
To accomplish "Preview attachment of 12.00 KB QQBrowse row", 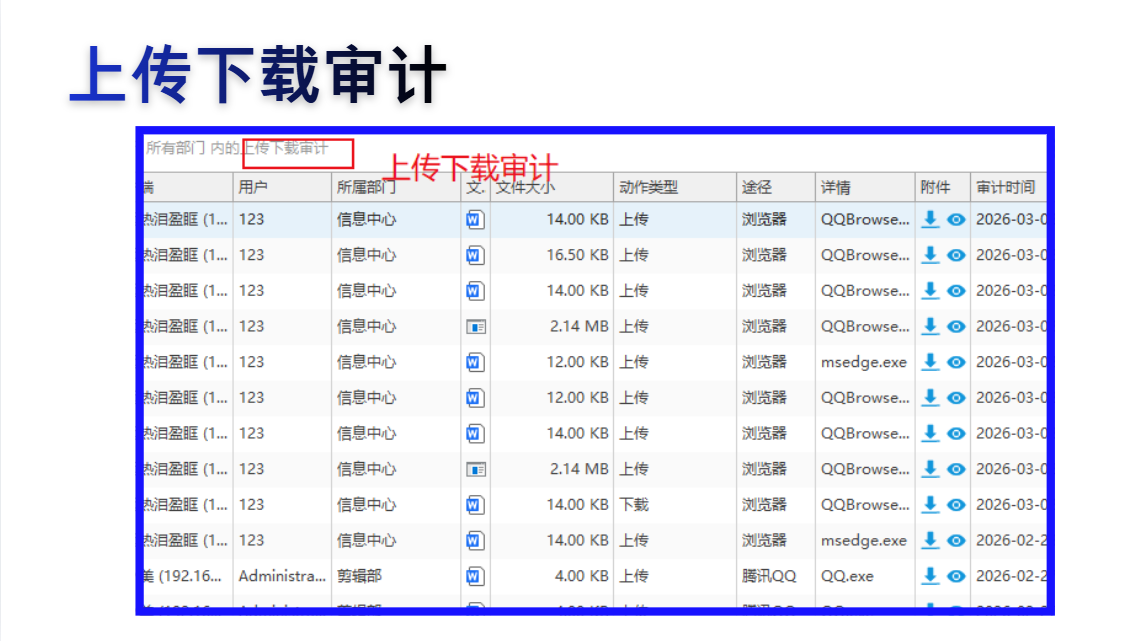I will click(956, 398).
